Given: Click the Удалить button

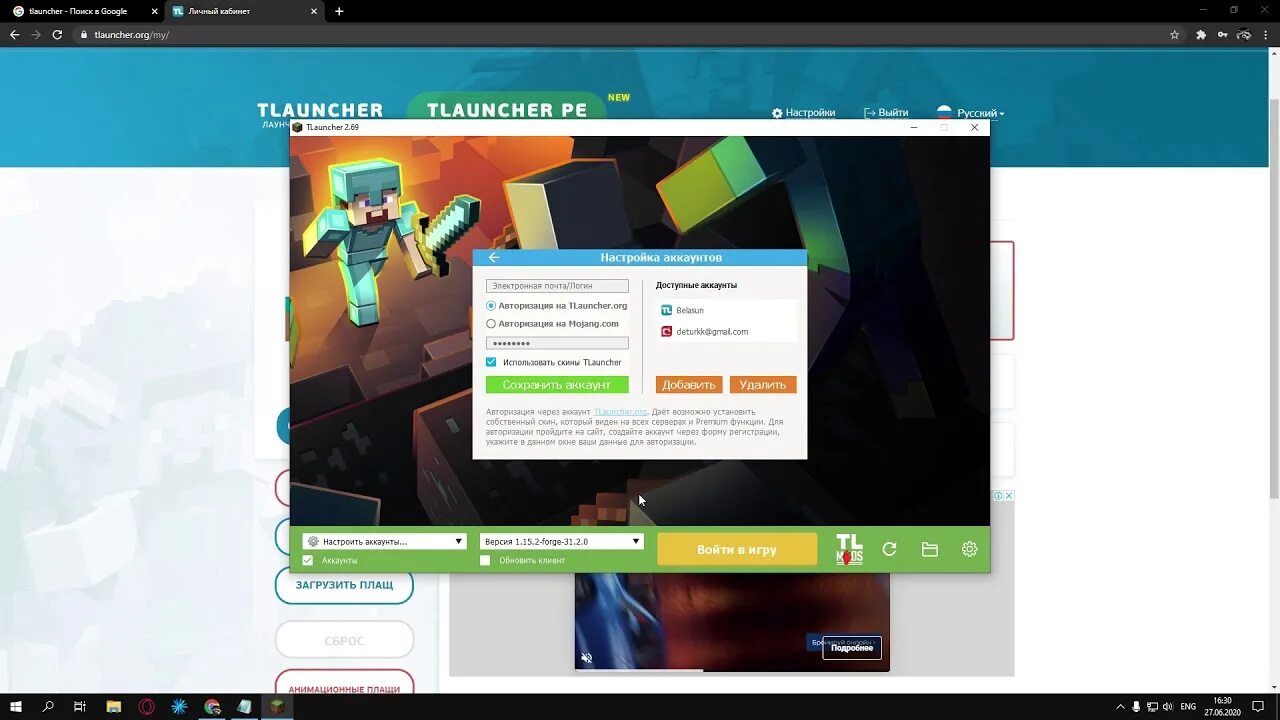Looking at the screenshot, I should tap(763, 385).
